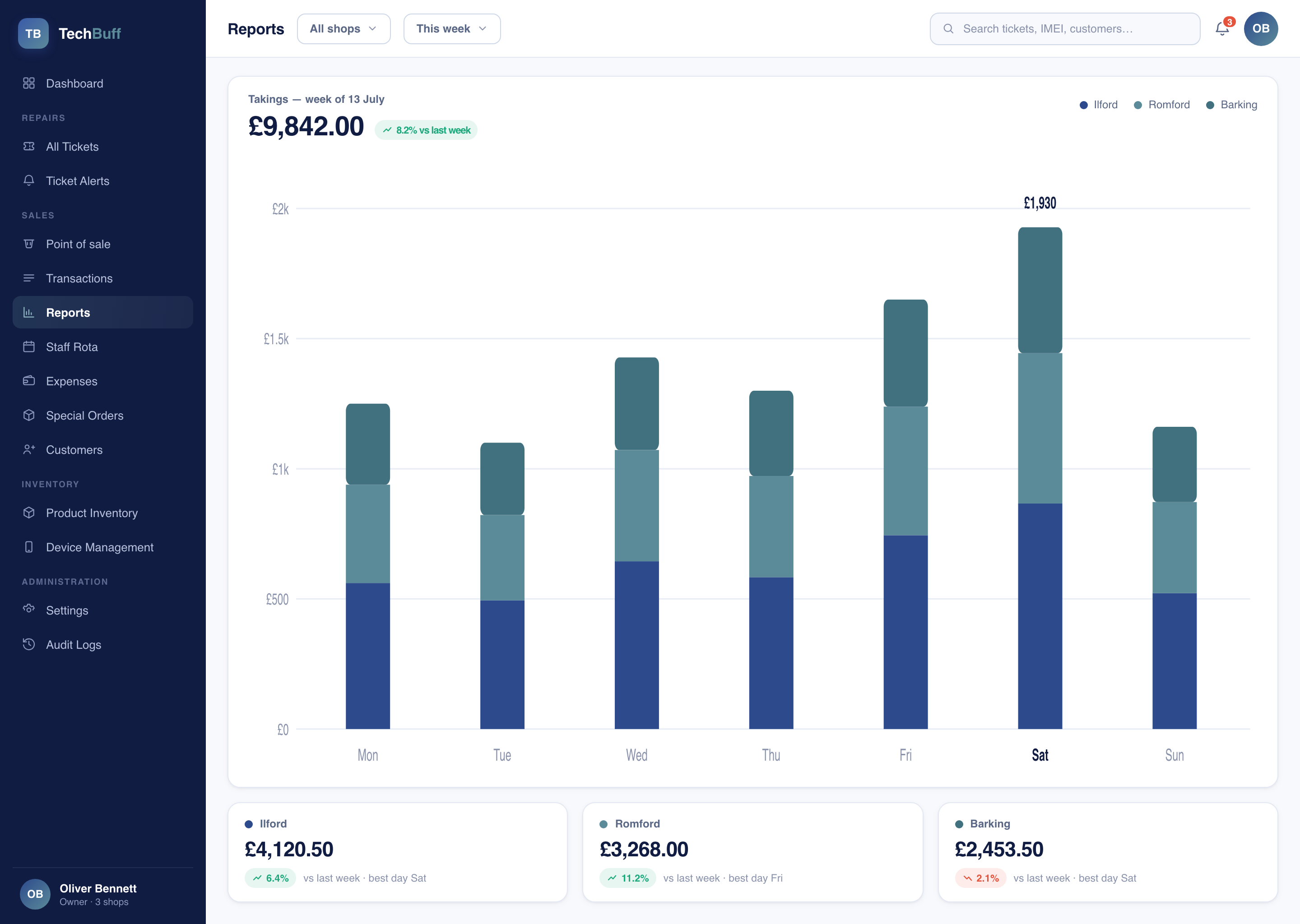Open Point of sale page
1300x924 pixels.
click(x=102, y=244)
